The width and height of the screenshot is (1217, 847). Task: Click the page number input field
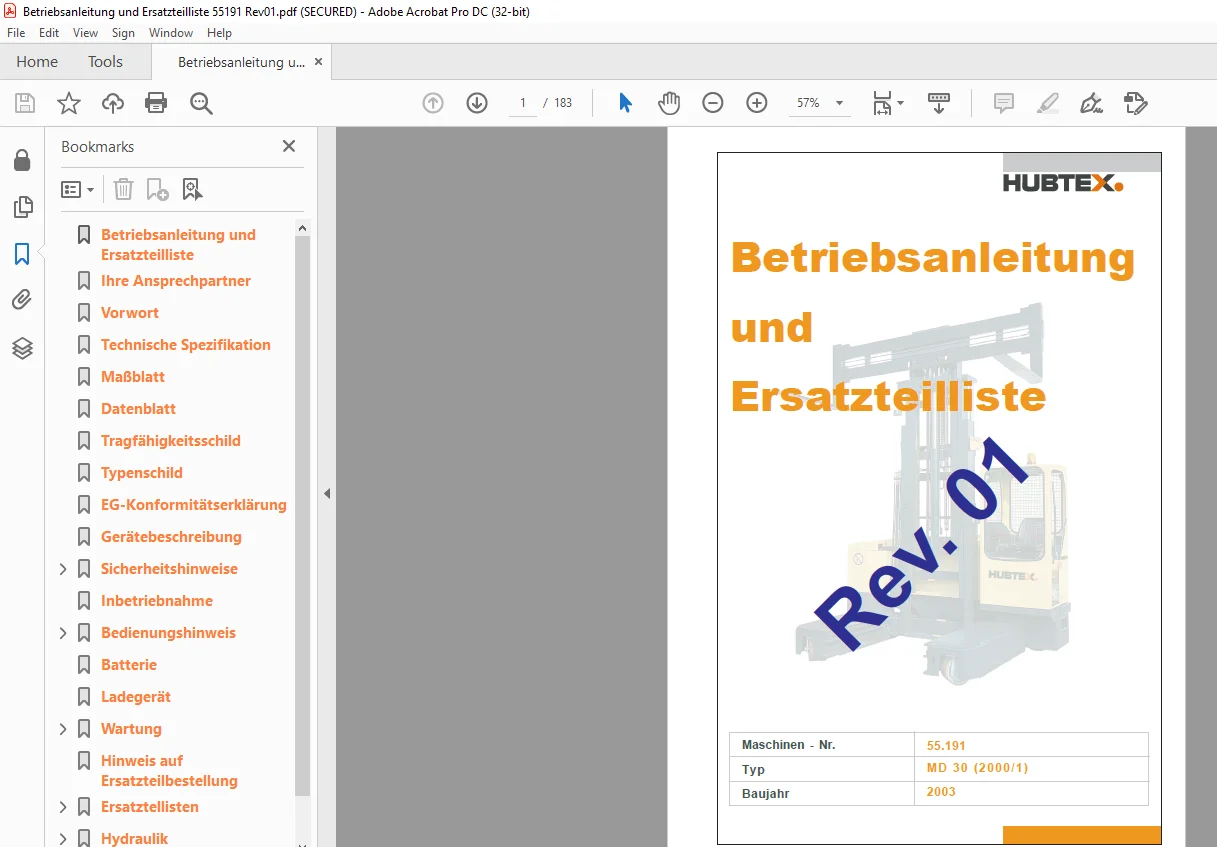(522, 103)
